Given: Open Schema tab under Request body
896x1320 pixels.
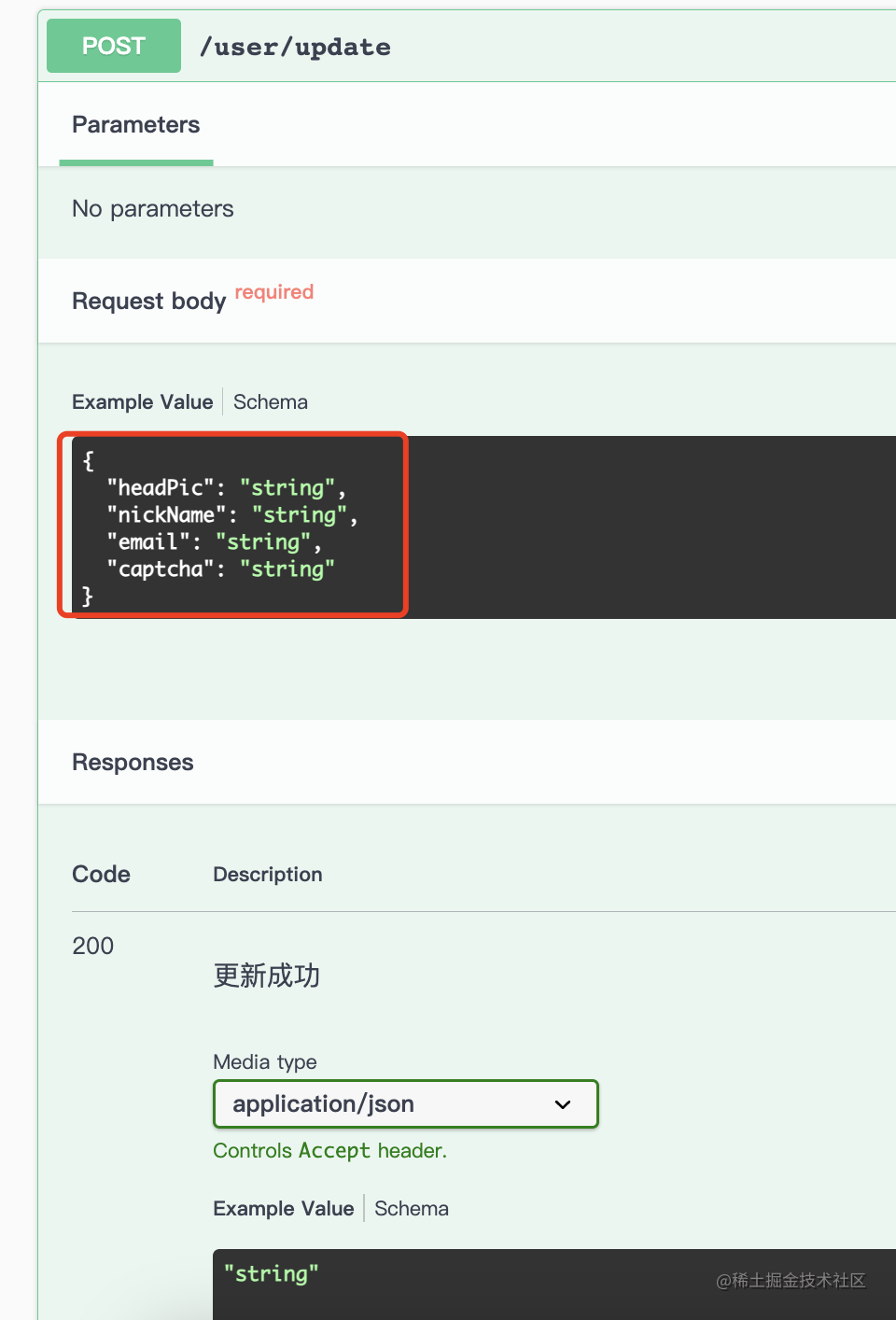Looking at the screenshot, I should pyautogui.click(x=271, y=402).
